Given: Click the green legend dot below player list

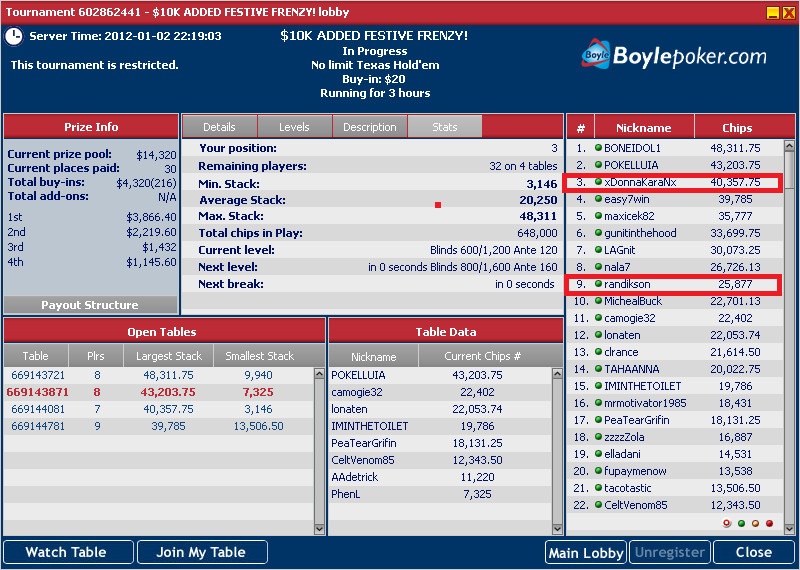Looking at the screenshot, I should click(x=741, y=524).
